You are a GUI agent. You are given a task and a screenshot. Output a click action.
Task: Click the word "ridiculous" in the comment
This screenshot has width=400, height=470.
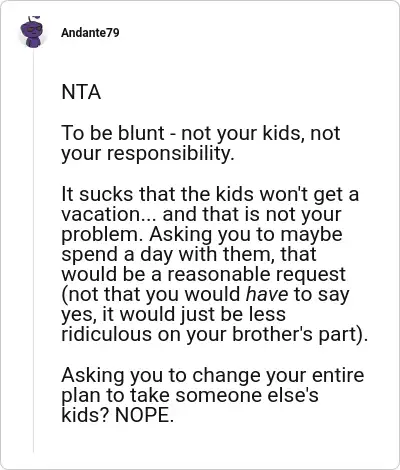(x=106, y=334)
